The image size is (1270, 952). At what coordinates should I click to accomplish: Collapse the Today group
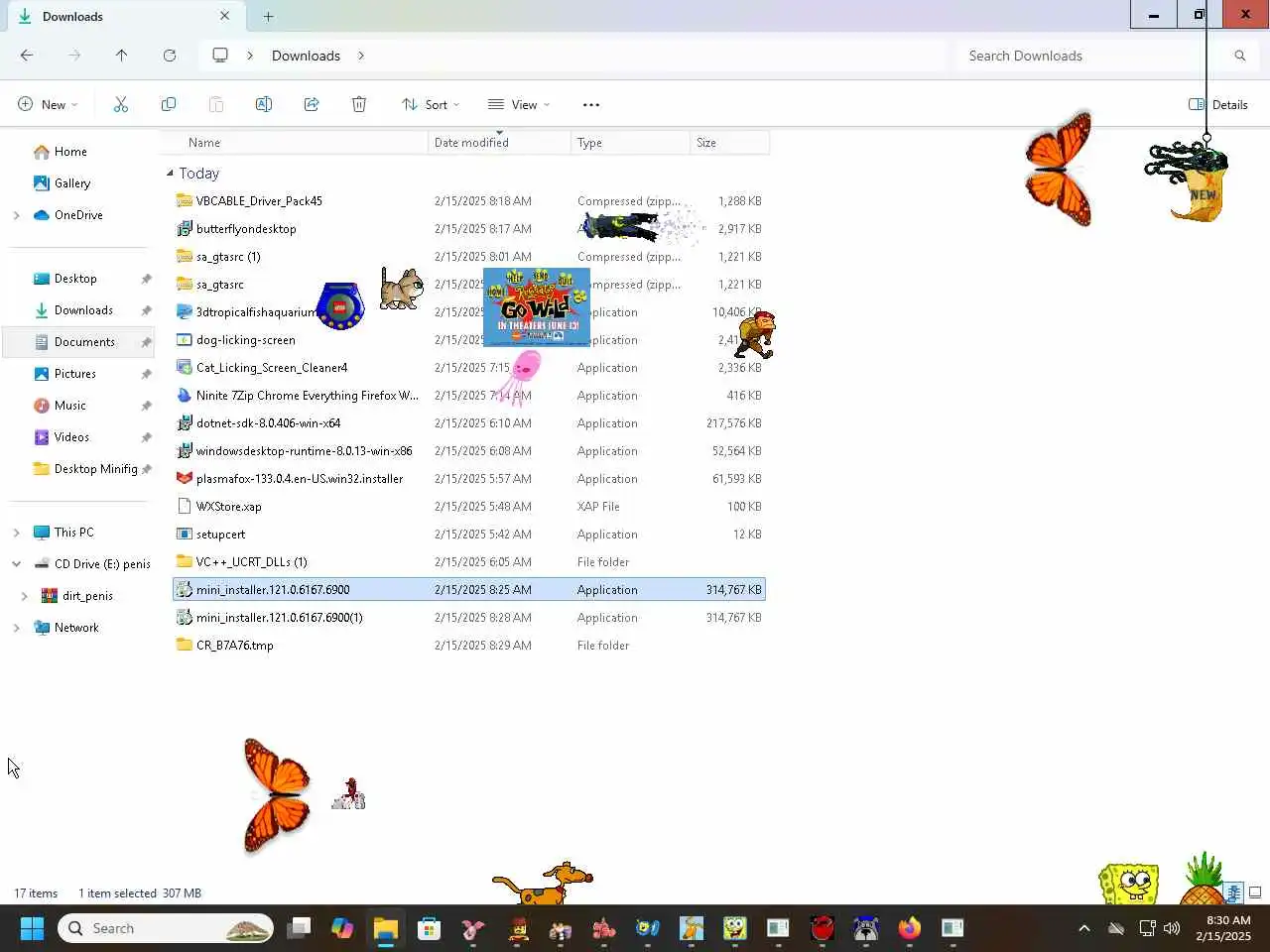point(170,173)
